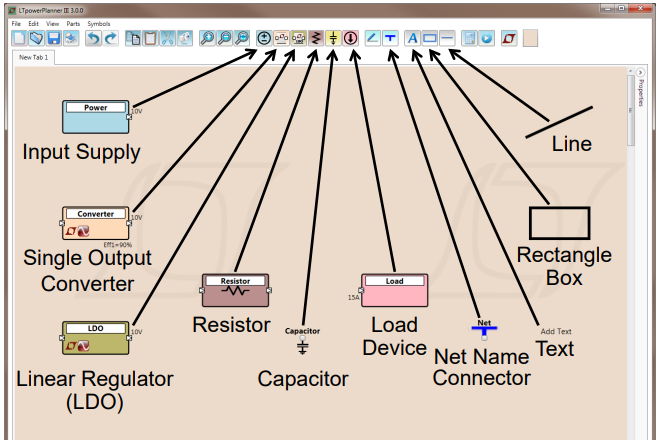Click the Save disk icon
The image size is (659, 440).
[x=54, y=38]
